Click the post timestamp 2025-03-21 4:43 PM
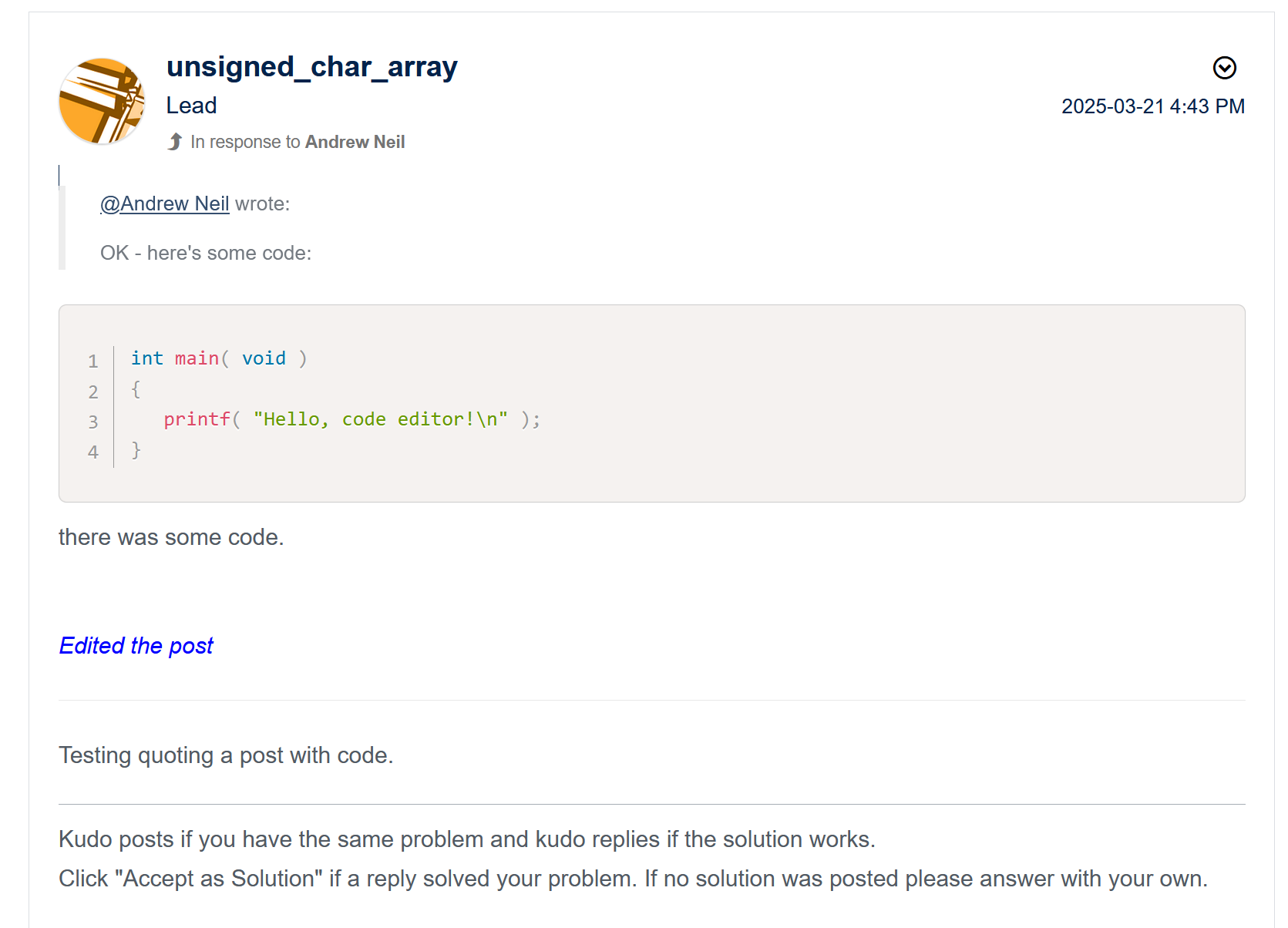Viewport: 1288px width, 928px height. click(1154, 106)
